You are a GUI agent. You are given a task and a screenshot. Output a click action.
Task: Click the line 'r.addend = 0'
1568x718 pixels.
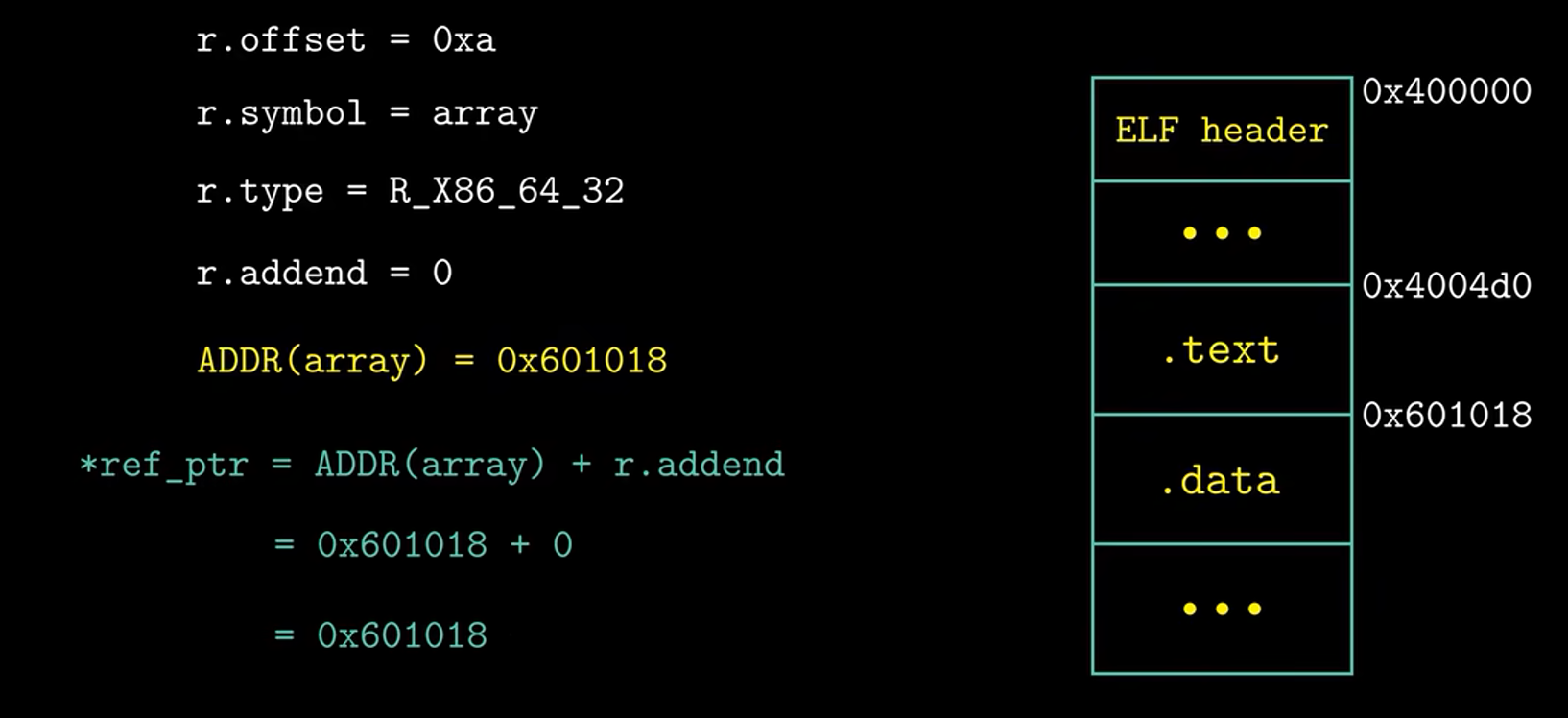click(323, 273)
